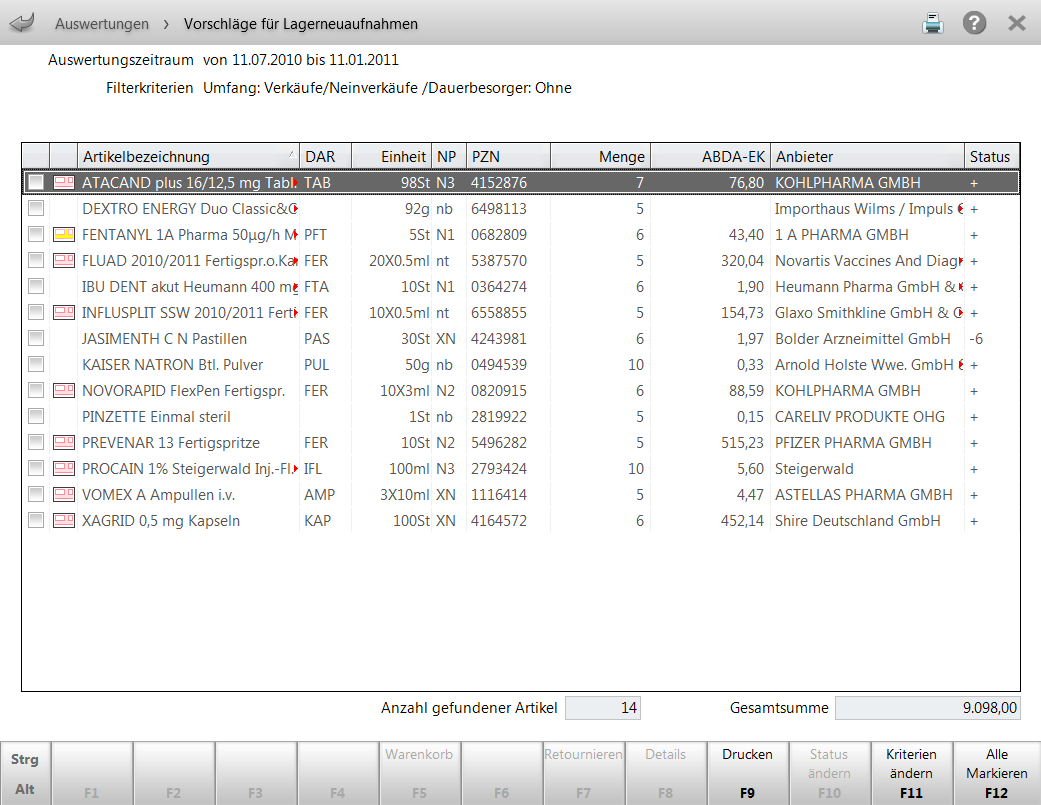Select Anbieter ASTELLAS PHARMA GMBH
The image size is (1041, 805).
click(864, 494)
